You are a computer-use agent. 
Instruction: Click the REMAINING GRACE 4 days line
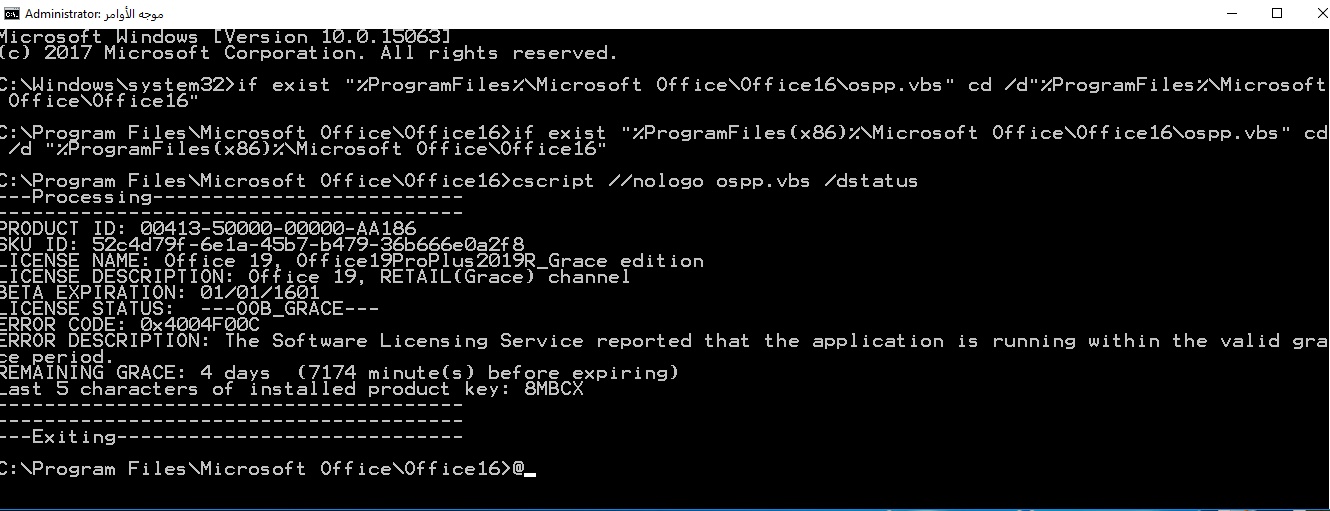(340, 373)
